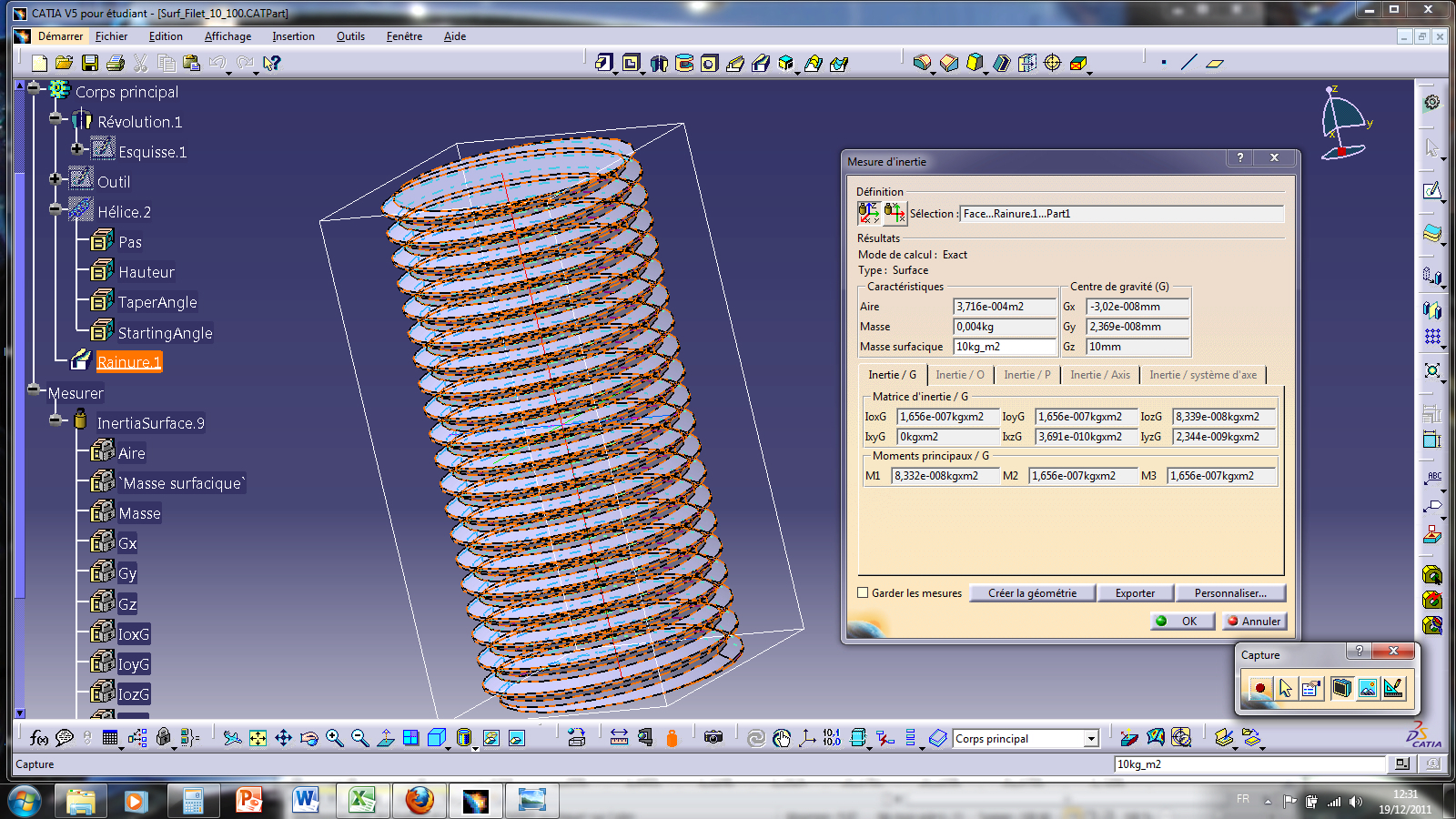Open the Outils menu
The width and height of the screenshot is (1456, 819).
click(x=350, y=36)
